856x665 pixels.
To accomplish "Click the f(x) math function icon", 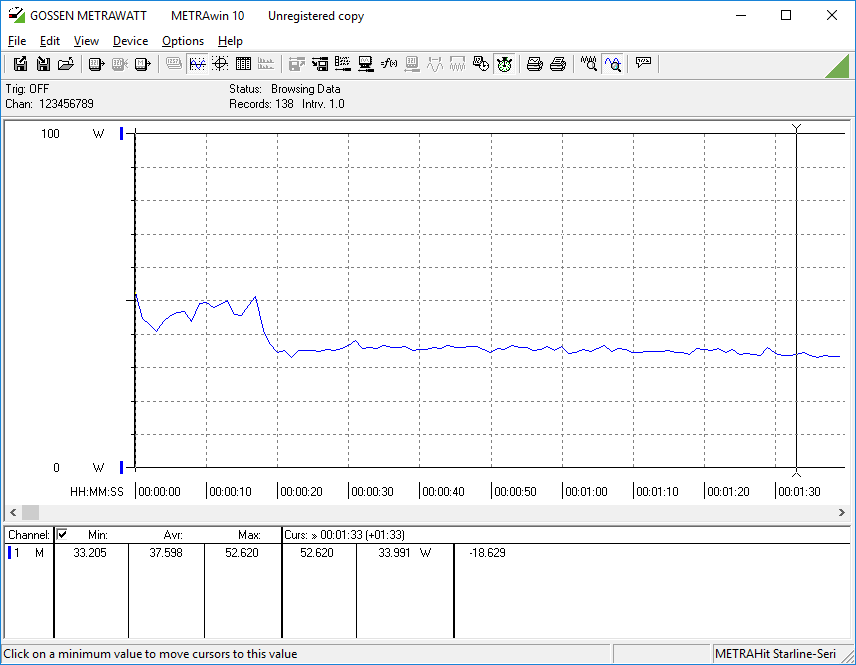I will (x=389, y=64).
